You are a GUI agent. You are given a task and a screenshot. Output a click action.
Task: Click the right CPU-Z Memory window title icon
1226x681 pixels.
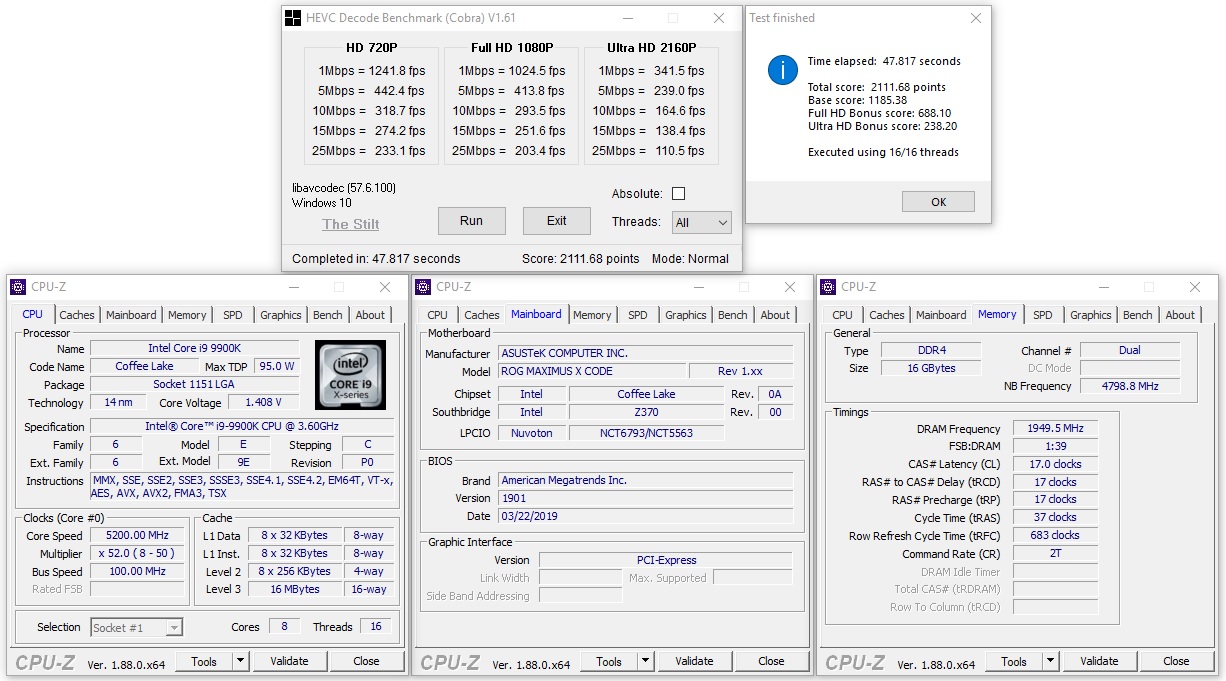[828, 287]
